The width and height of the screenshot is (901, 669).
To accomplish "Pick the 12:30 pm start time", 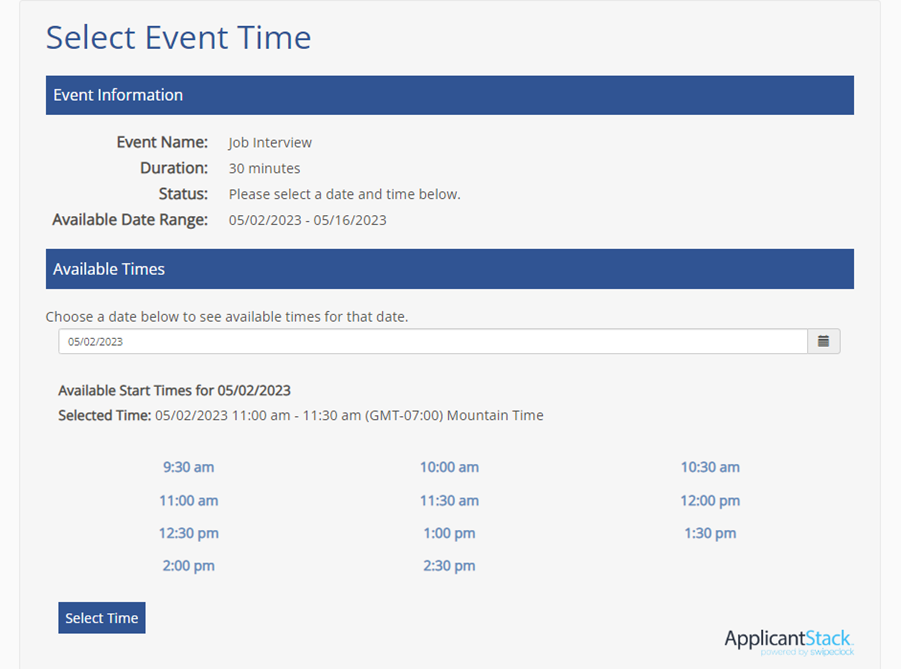I will (x=188, y=533).
